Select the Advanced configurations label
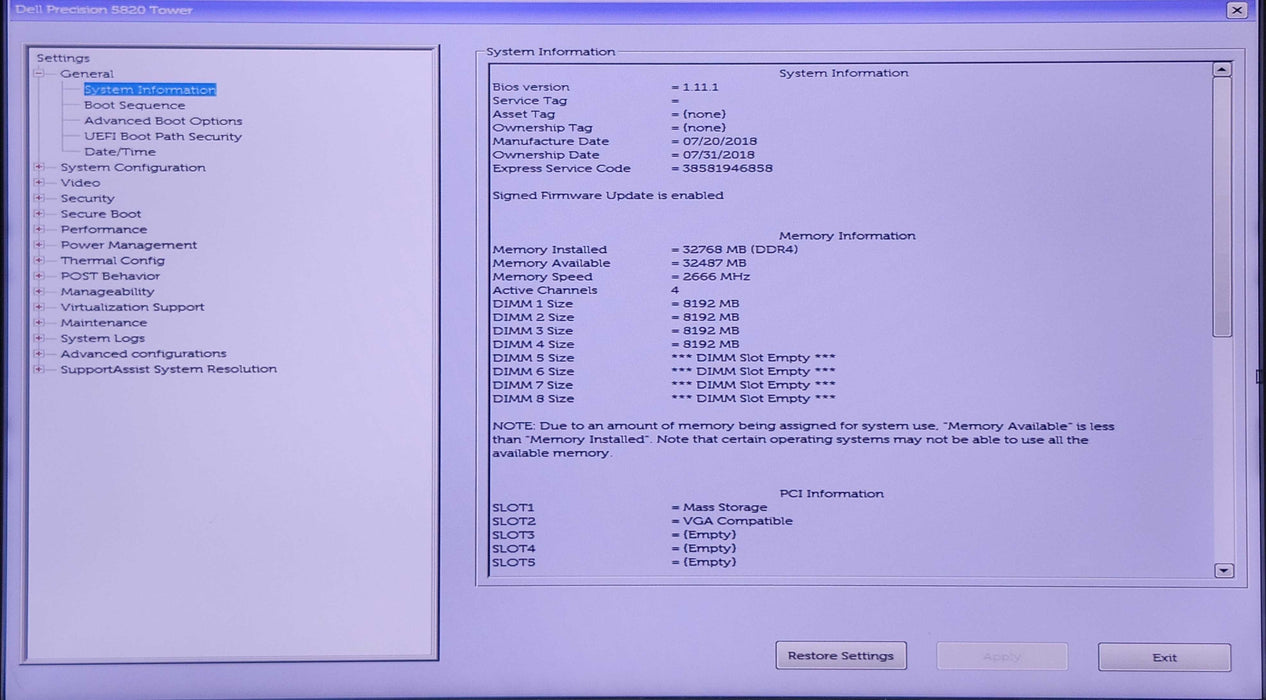The height and width of the screenshot is (700, 1266). coord(143,354)
